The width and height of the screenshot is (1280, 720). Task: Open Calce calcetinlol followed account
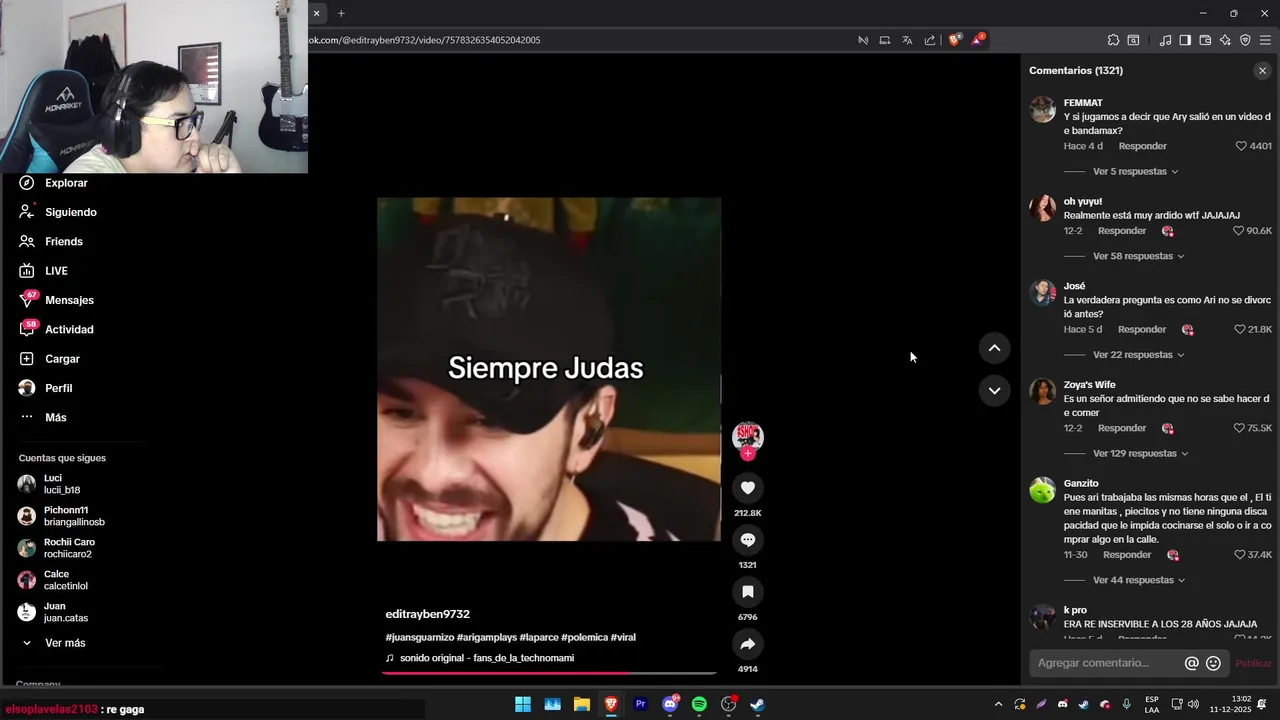click(53, 580)
